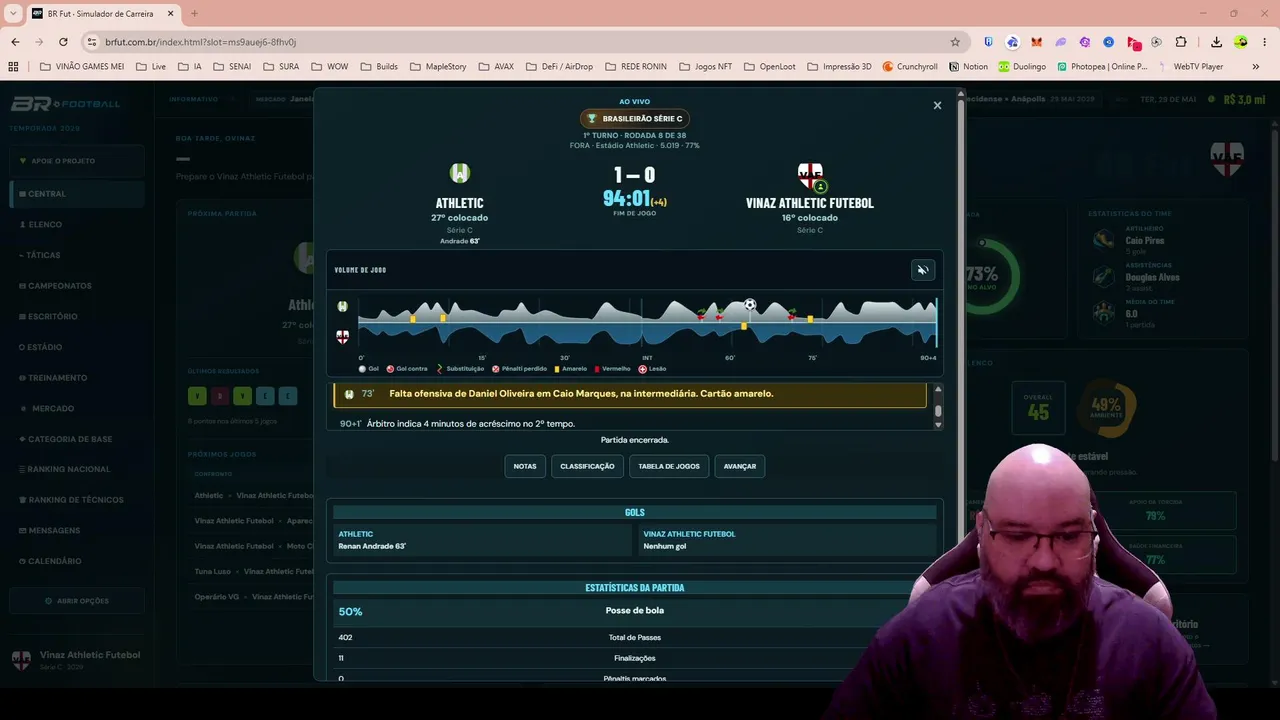
Task: Reload the page with the refresh icon
Action: [x=63, y=42]
